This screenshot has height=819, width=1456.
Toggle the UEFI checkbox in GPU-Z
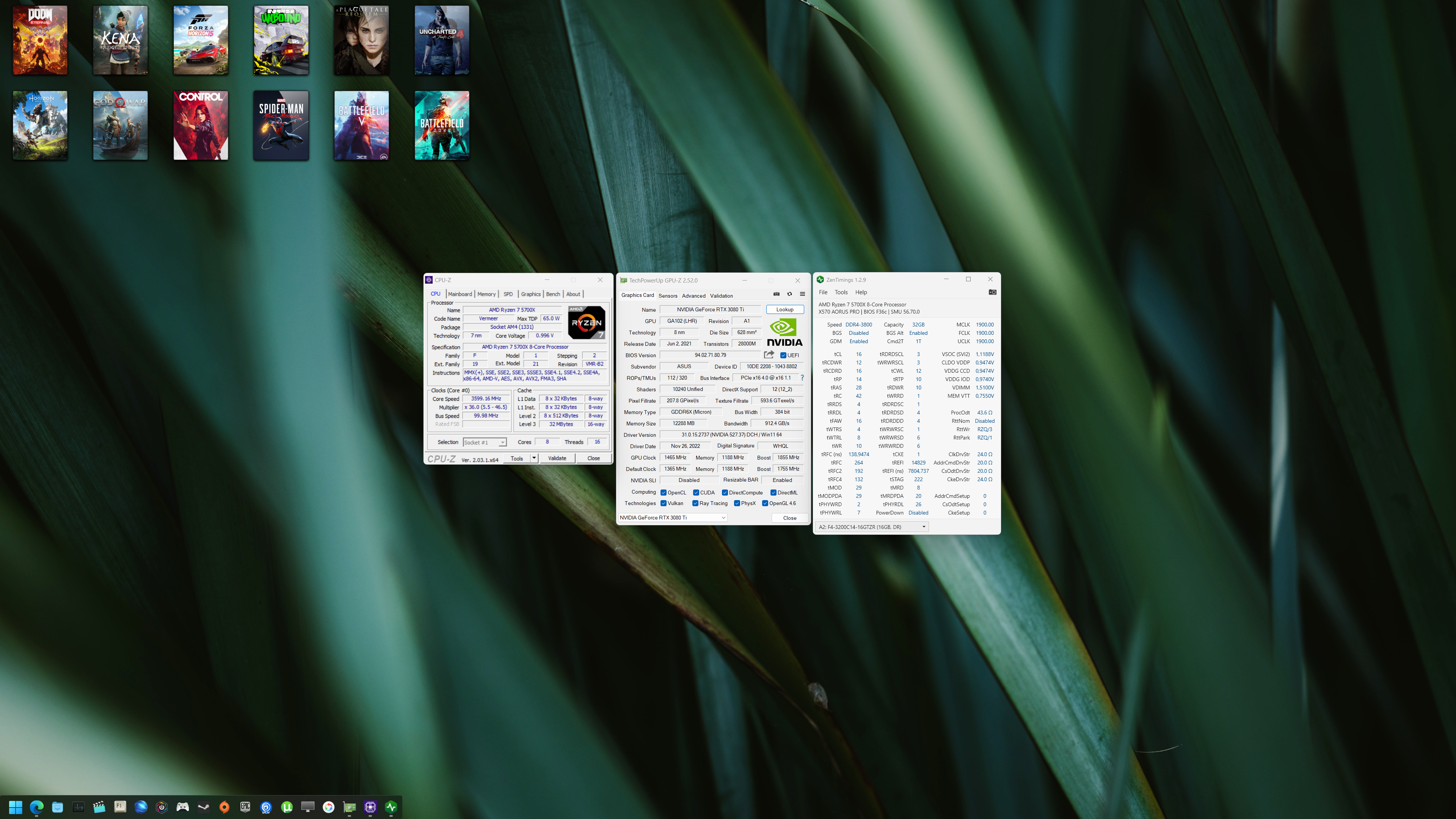point(783,356)
